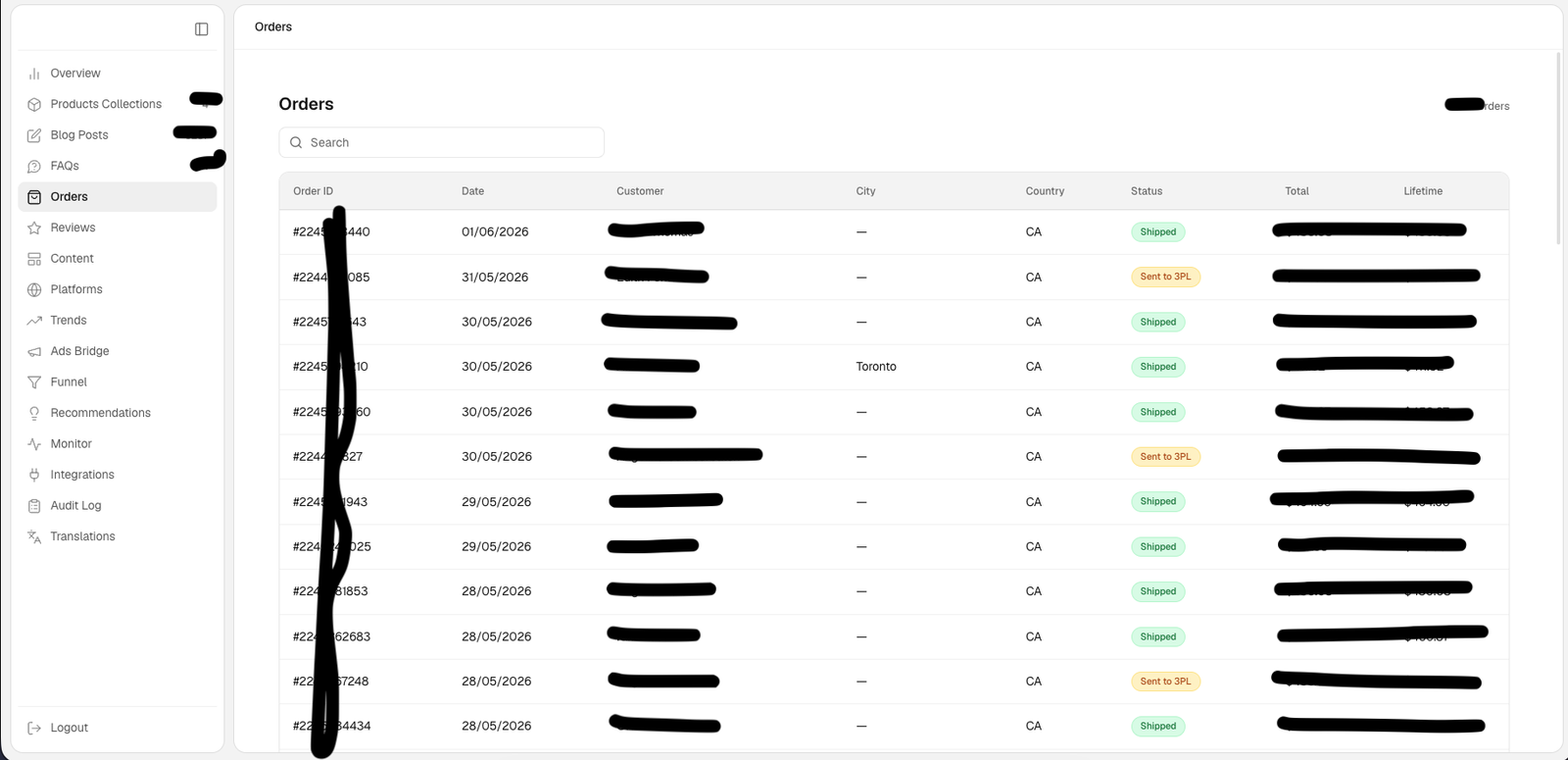Click Sent to 3PL badge on 31/05/2026 row
Image resolution: width=1568 pixels, height=760 pixels.
click(1165, 277)
